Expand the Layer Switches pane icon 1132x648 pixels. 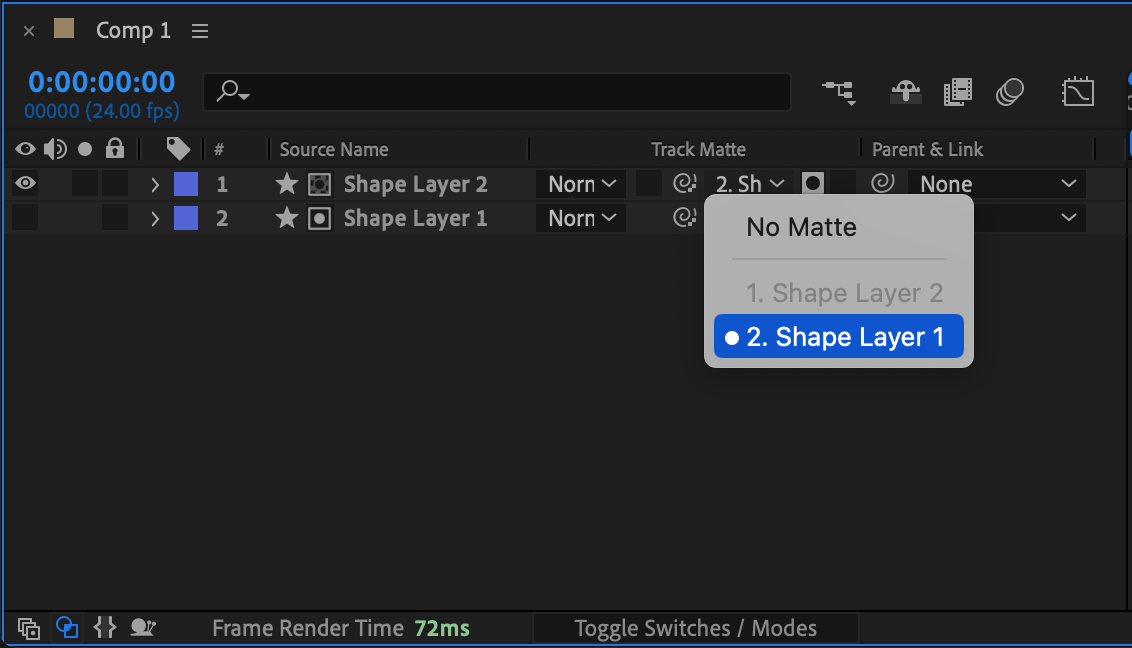point(29,628)
